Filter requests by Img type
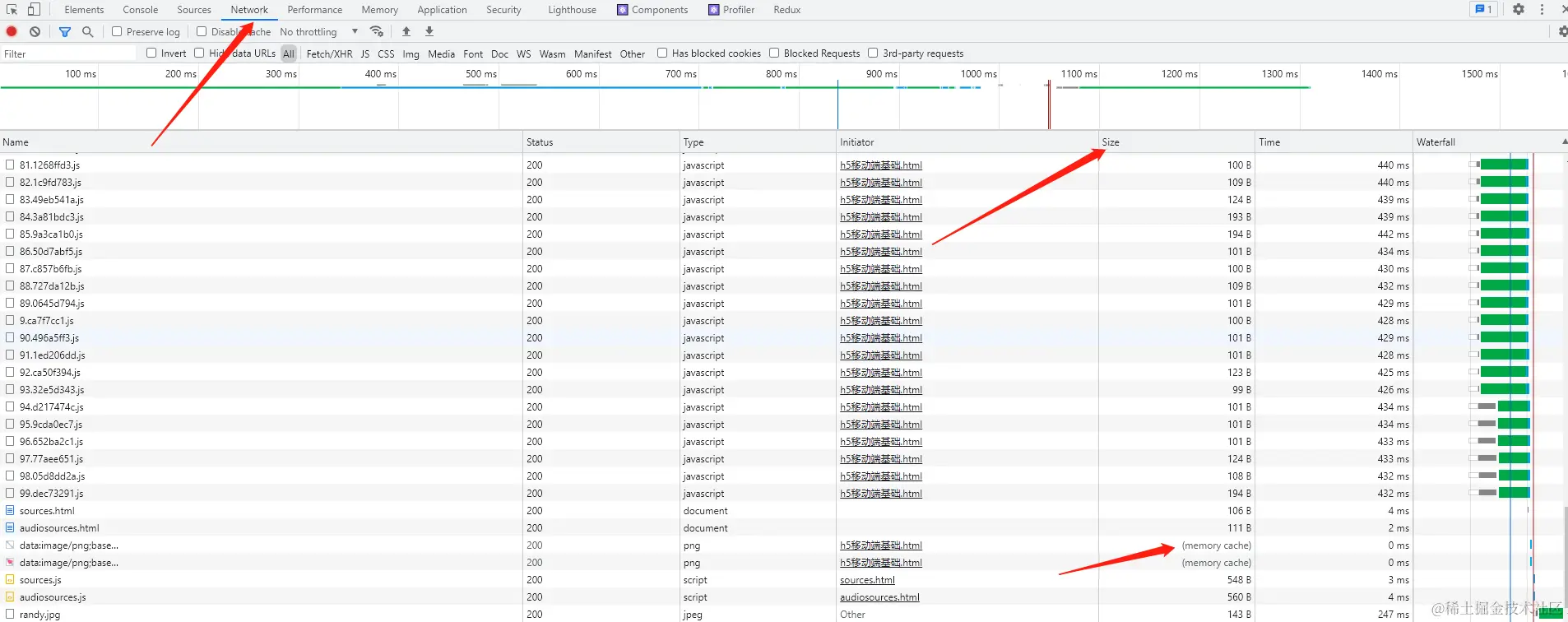 (411, 53)
